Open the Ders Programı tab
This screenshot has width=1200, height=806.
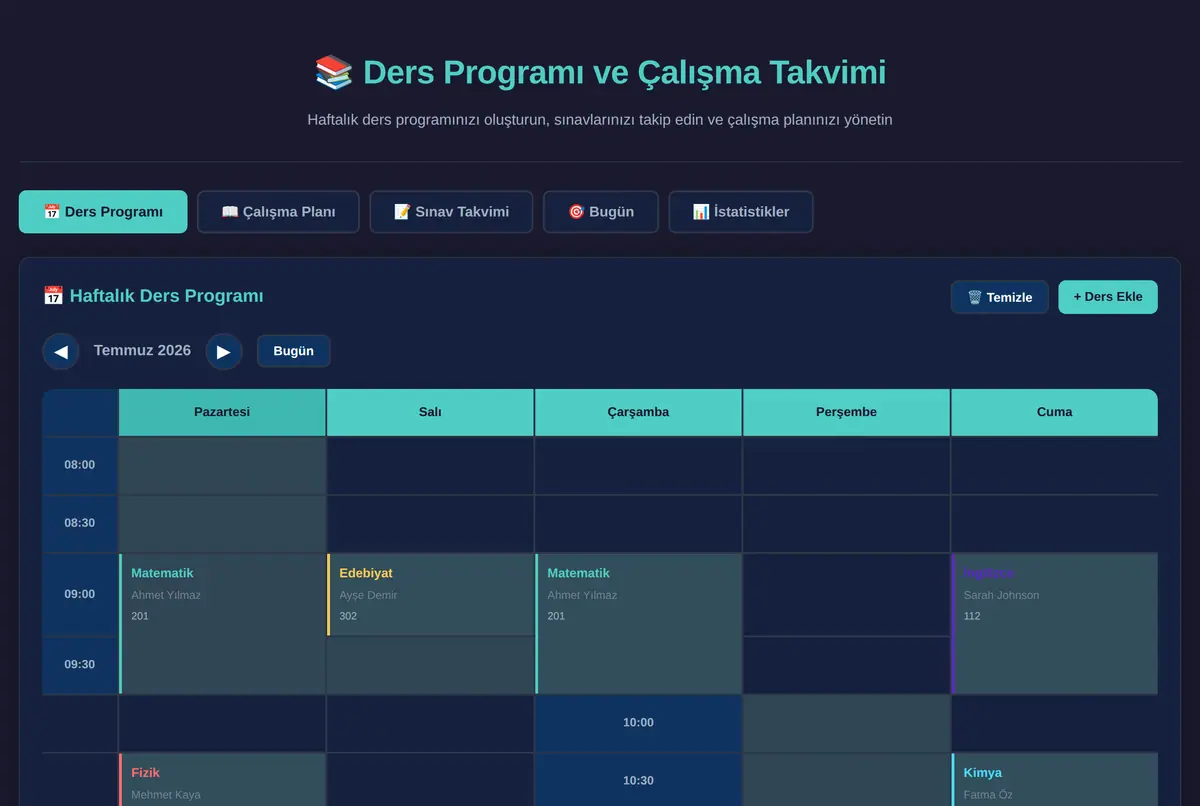coord(103,212)
